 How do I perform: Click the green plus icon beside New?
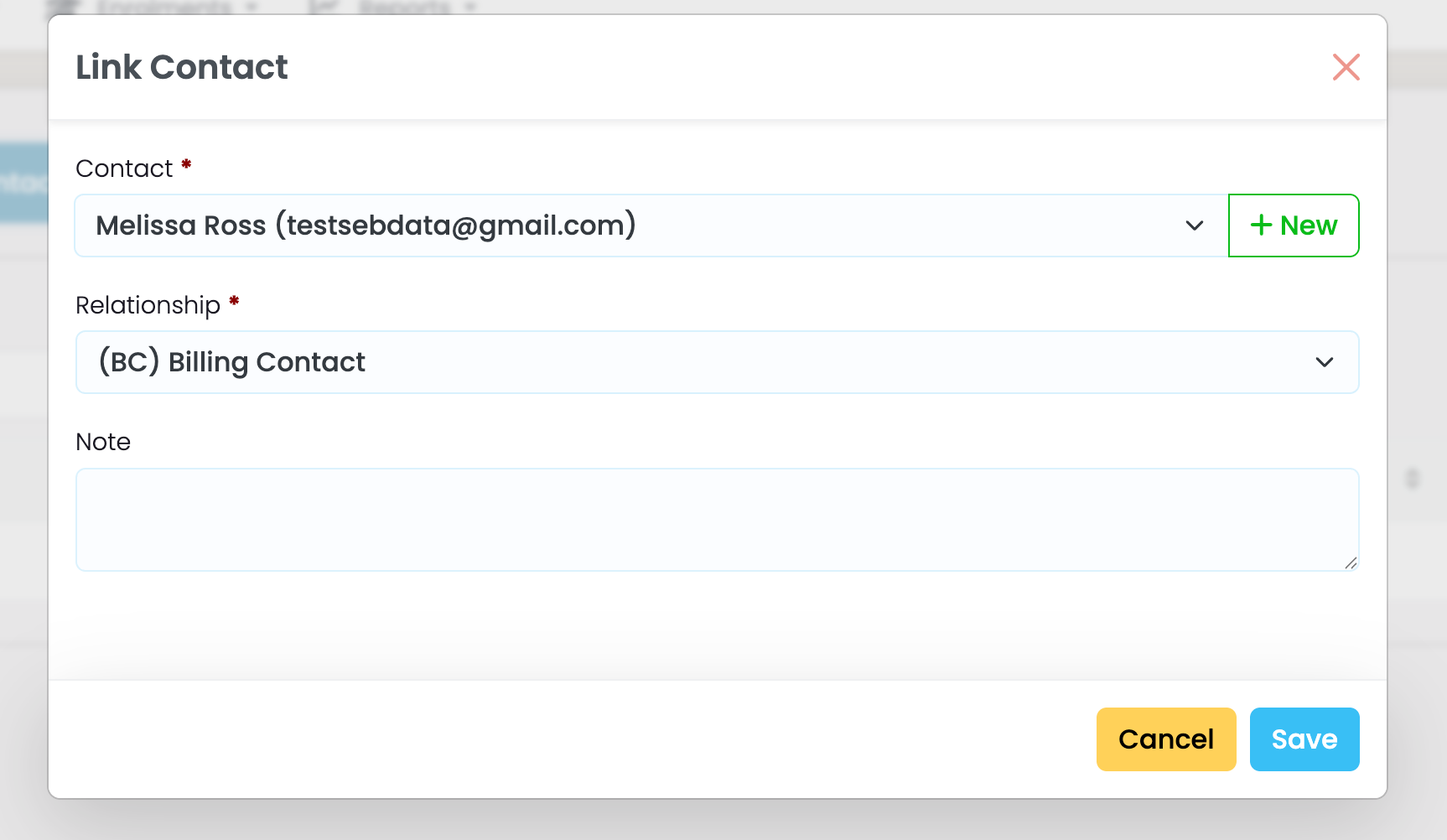1261,225
